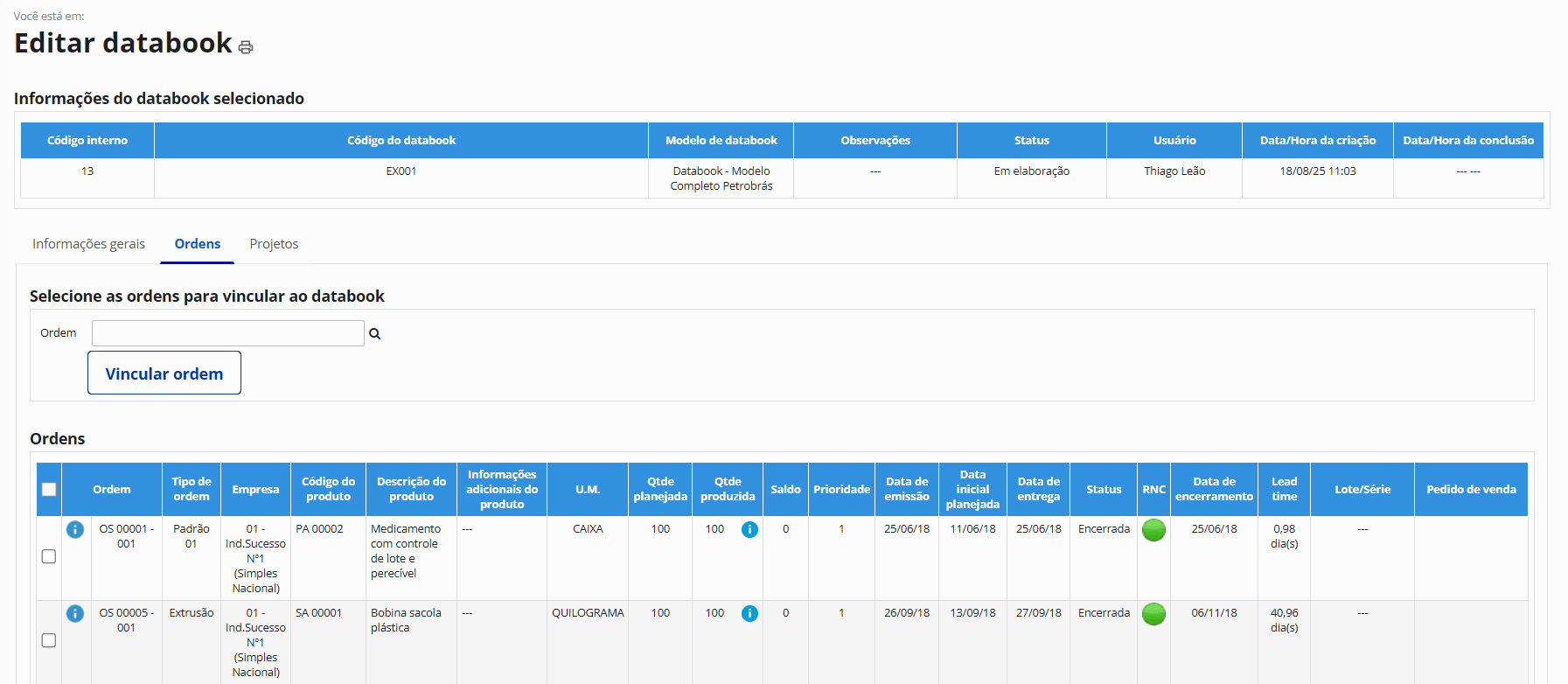Viewport: 1568px width, 684px height.
Task: Click green RNC indicator for OS 00001-001
Action: (1153, 530)
